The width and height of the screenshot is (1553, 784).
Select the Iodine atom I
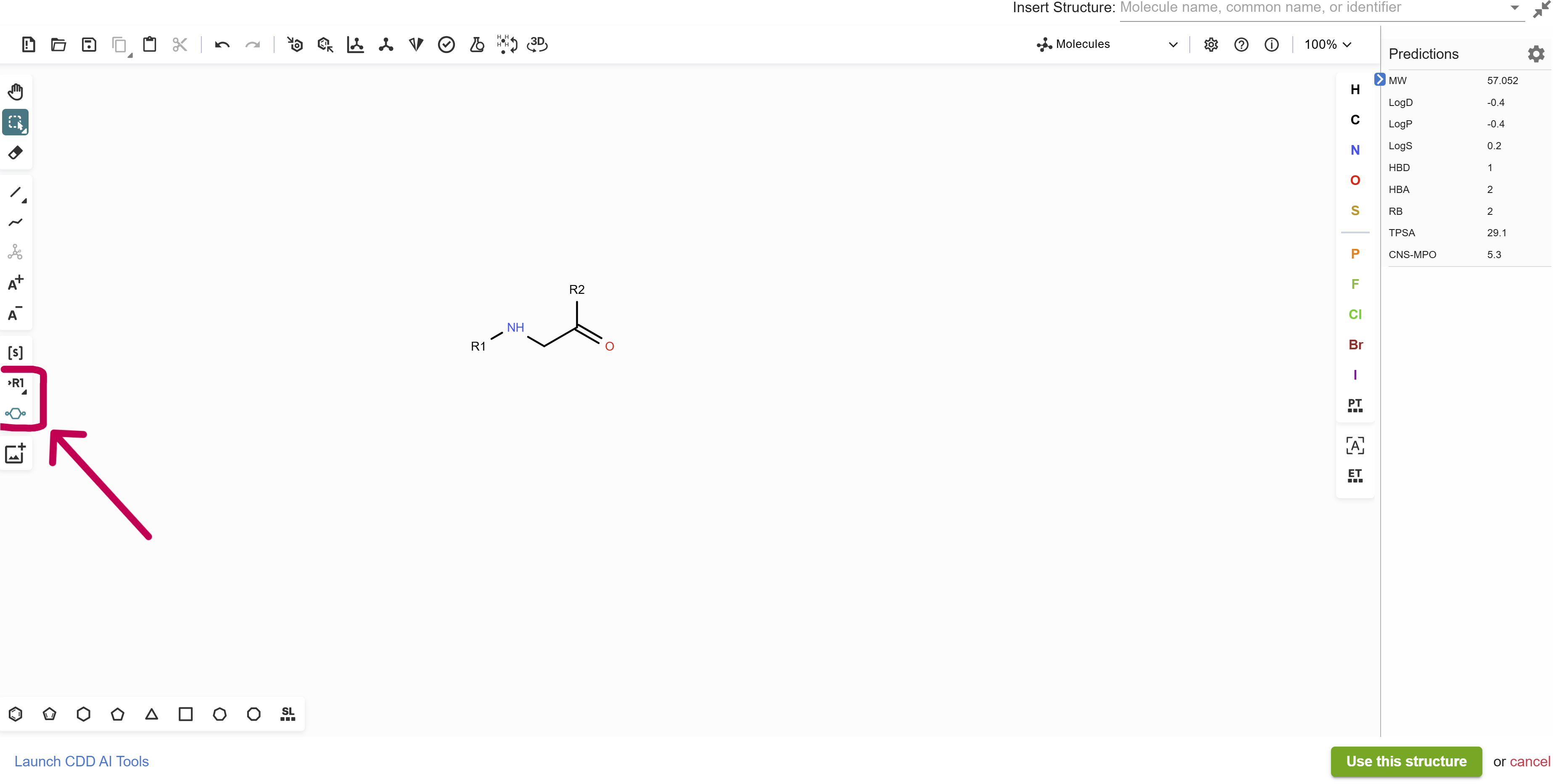click(1355, 375)
